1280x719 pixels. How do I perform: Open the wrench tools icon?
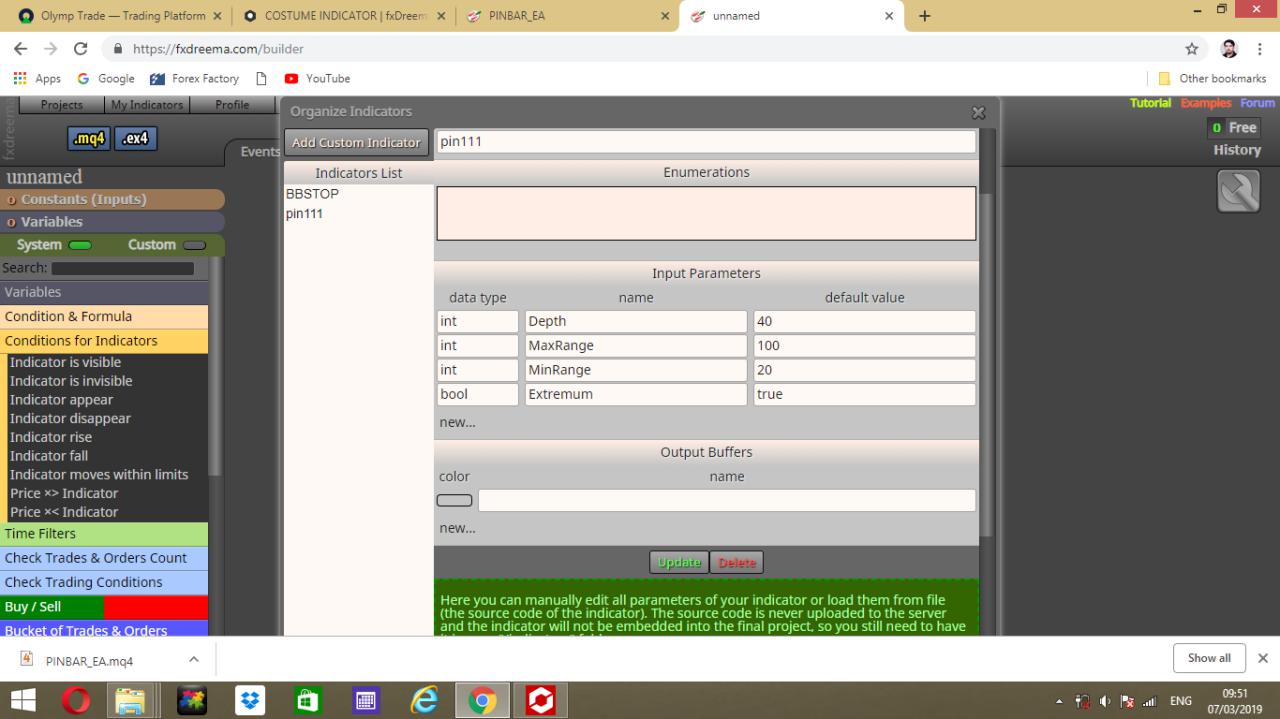click(x=1238, y=190)
